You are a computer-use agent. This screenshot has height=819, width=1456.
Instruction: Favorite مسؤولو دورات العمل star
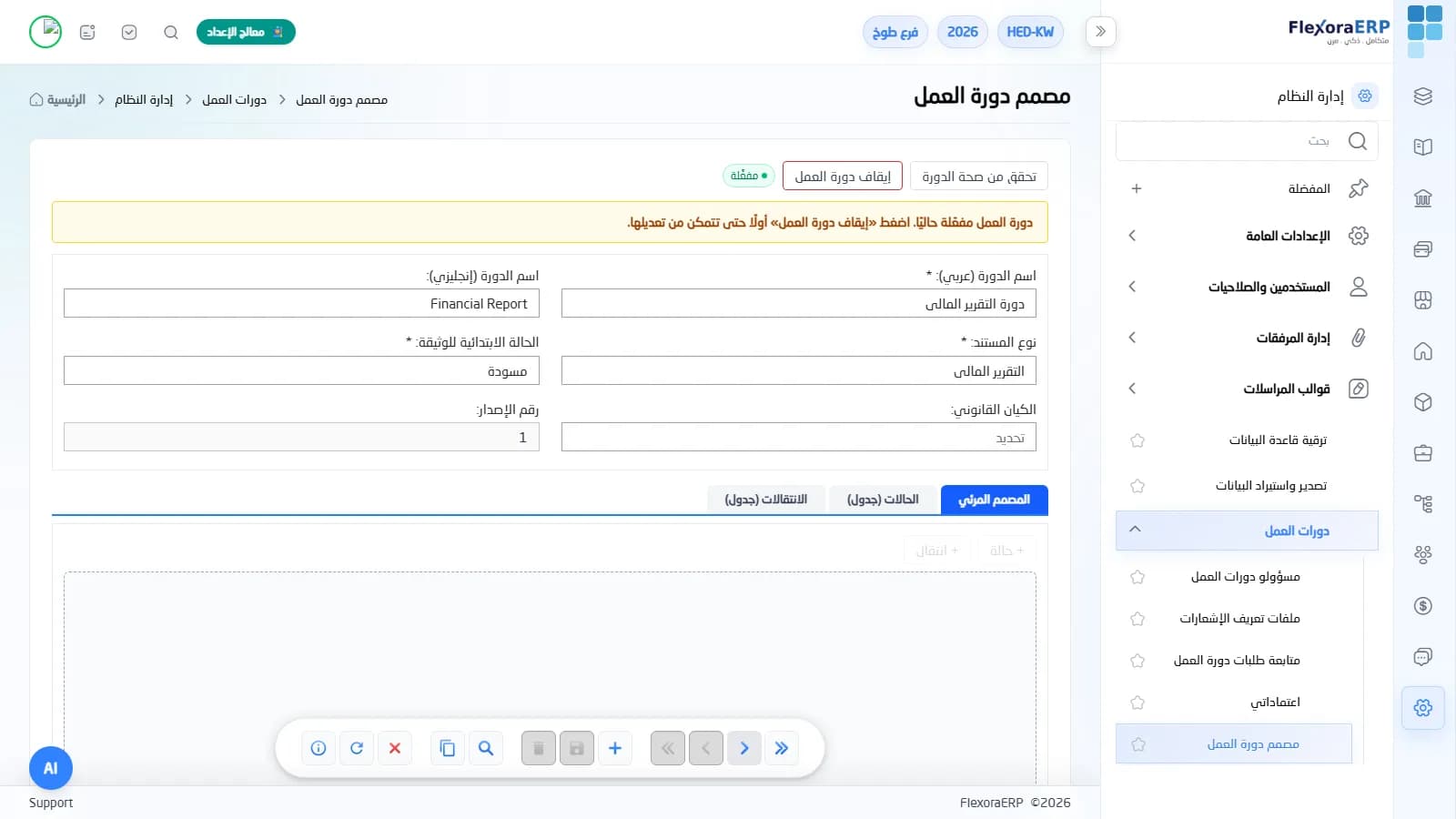click(1137, 577)
